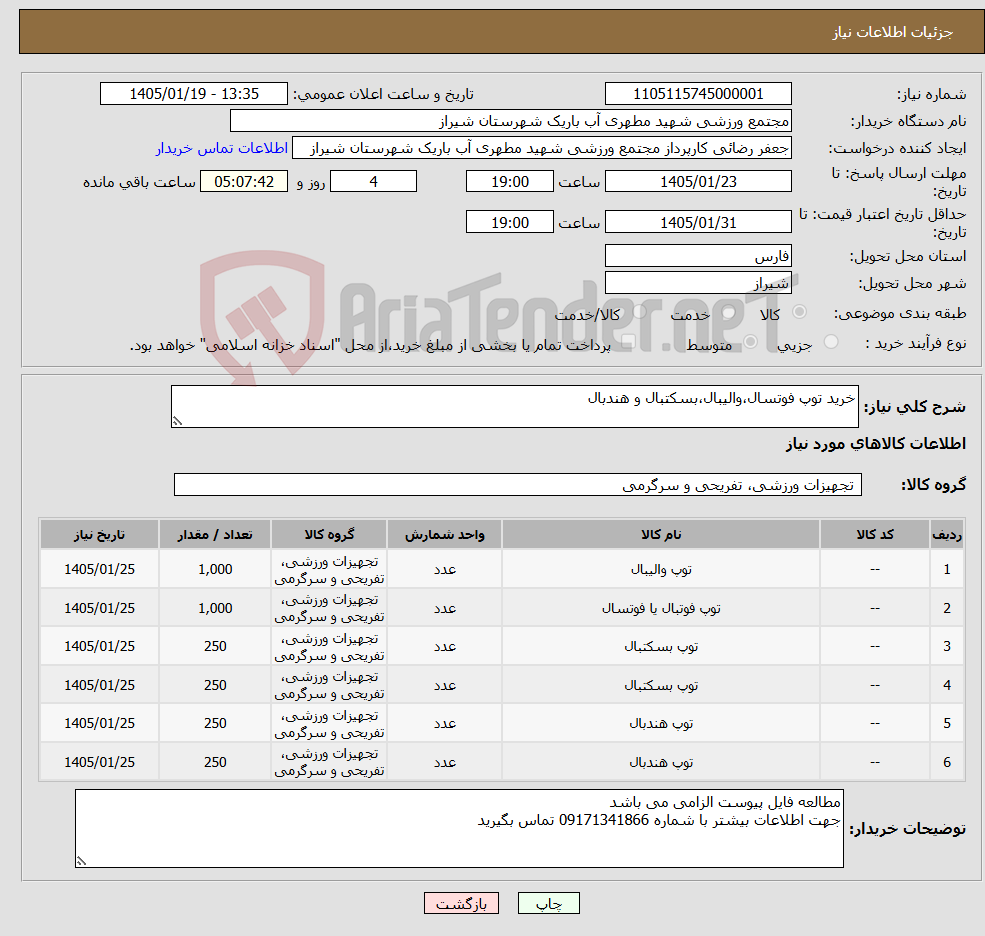Click the request creator name field
The width and height of the screenshot is (985, 936).
point(541,148)
